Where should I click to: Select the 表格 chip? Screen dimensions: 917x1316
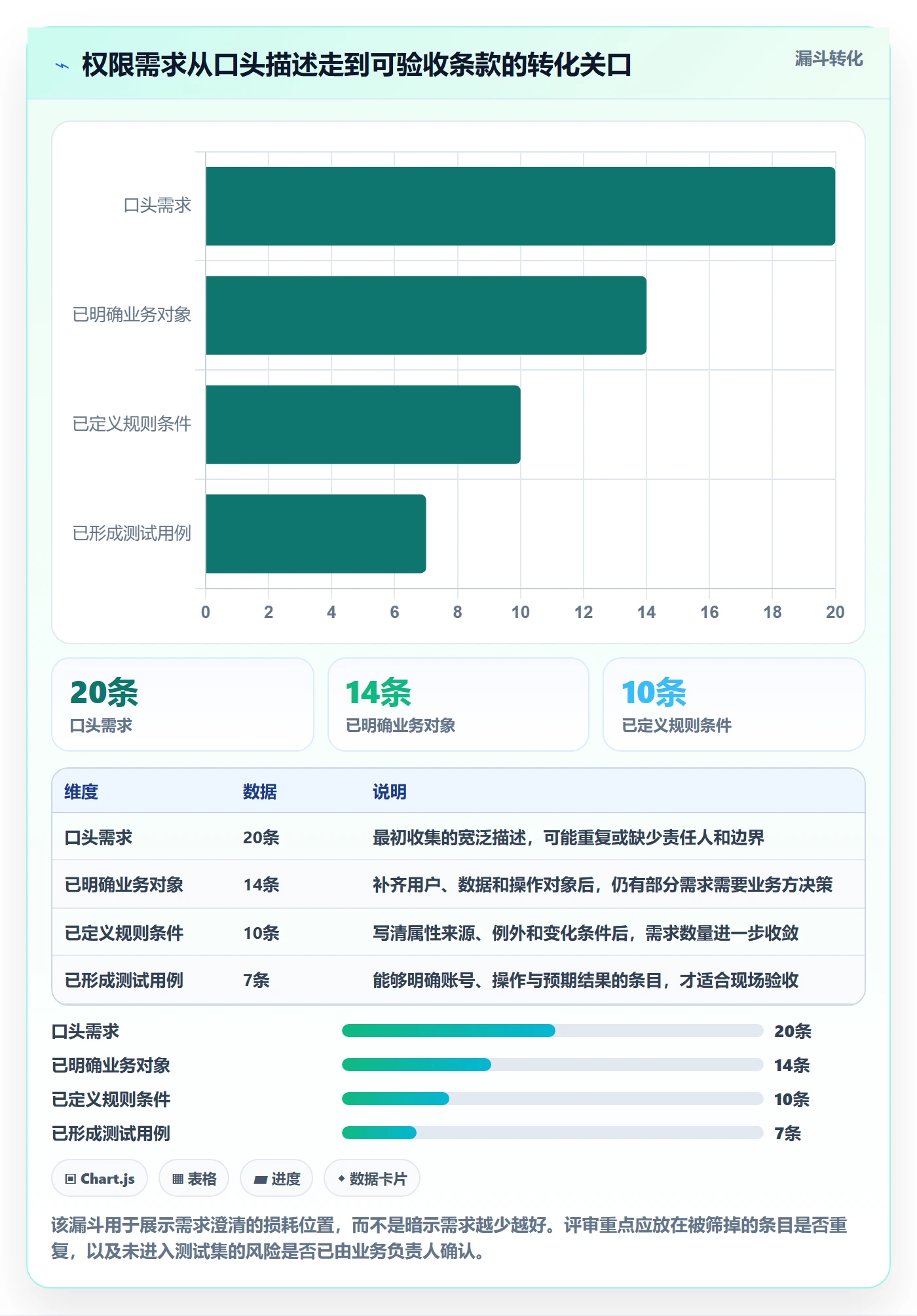194,1179
